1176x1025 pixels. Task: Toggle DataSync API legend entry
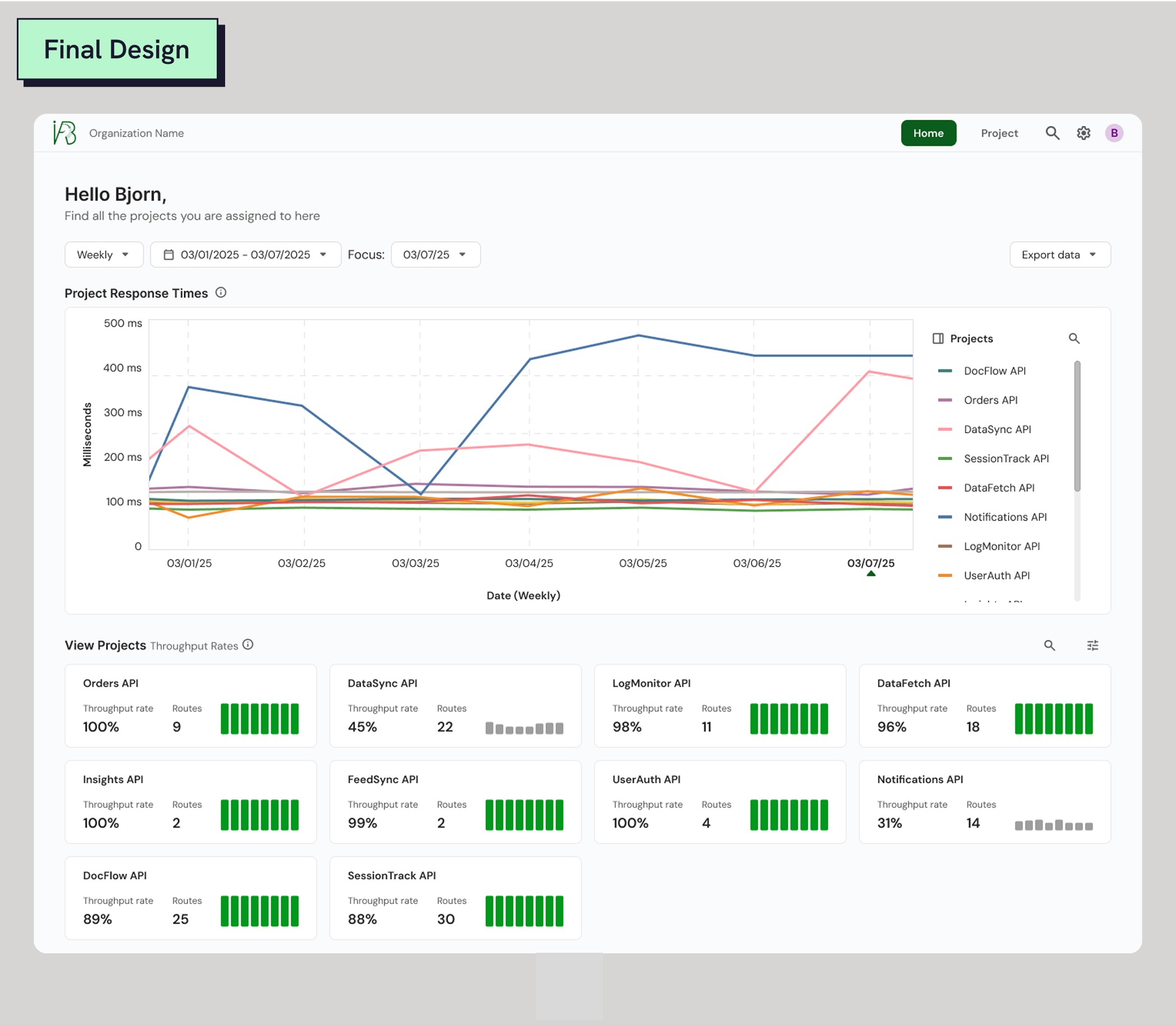tap(997, 429)
